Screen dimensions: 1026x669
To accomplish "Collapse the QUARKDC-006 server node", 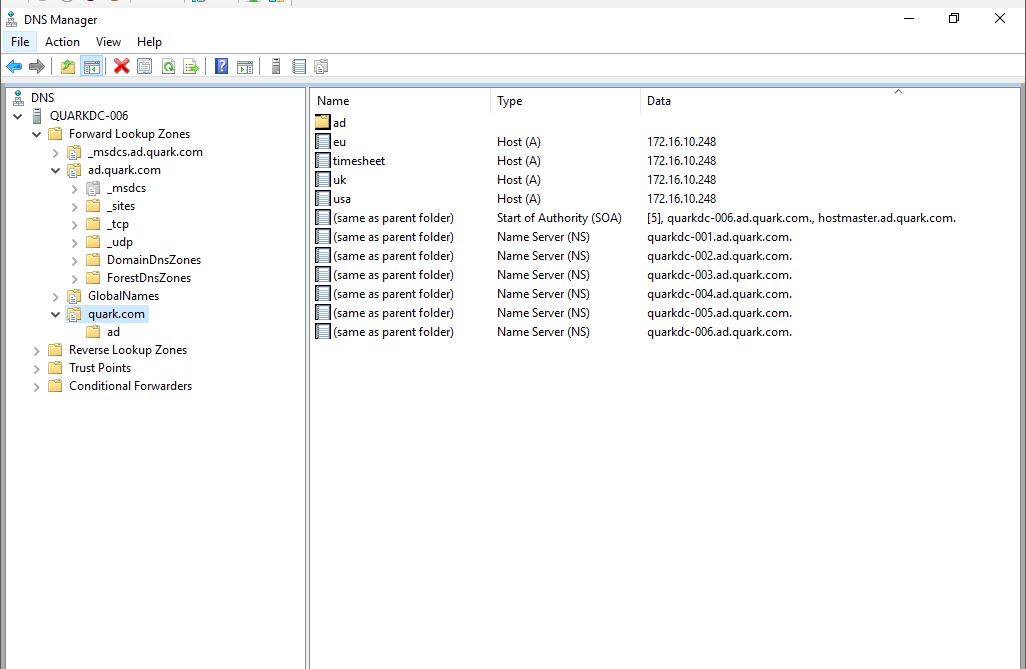I will pos(18,117).
